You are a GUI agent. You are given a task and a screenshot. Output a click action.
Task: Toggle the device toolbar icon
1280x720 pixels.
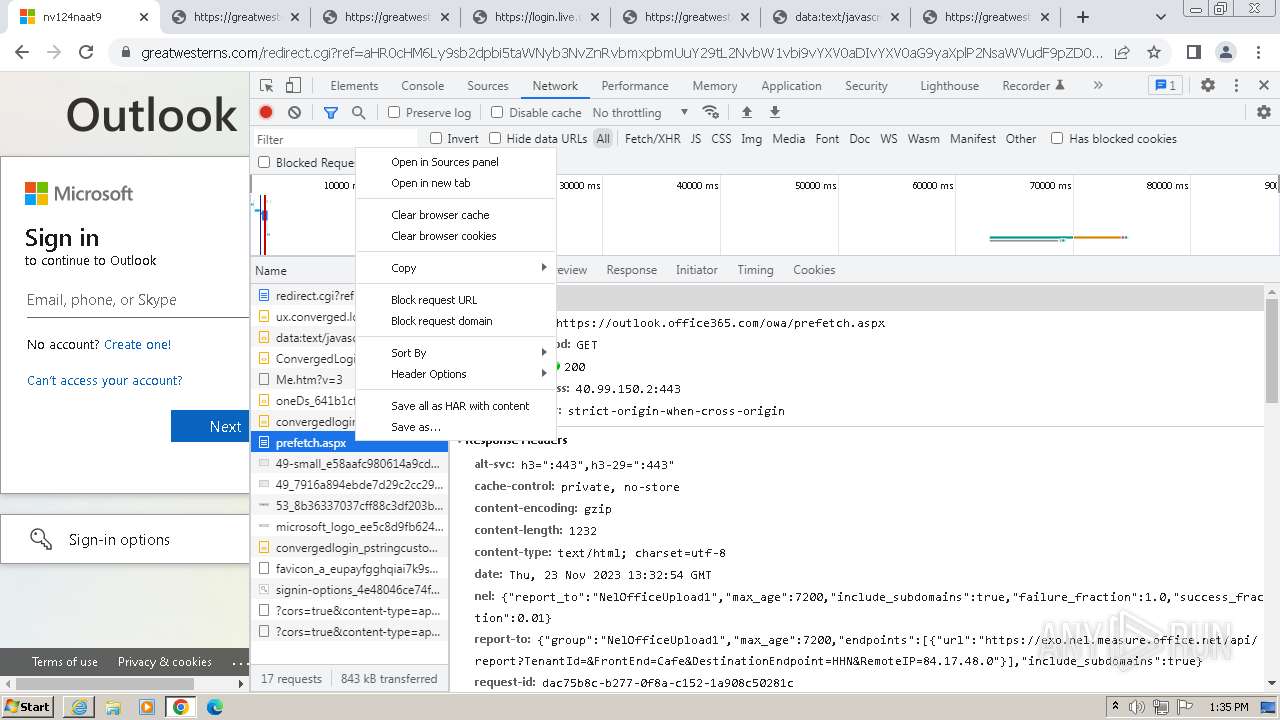click(293, 86)
